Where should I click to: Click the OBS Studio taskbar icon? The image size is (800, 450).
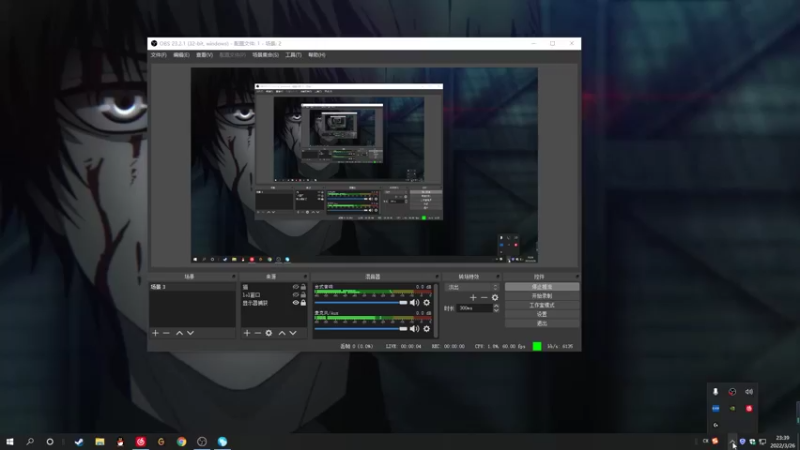point(202,442)
